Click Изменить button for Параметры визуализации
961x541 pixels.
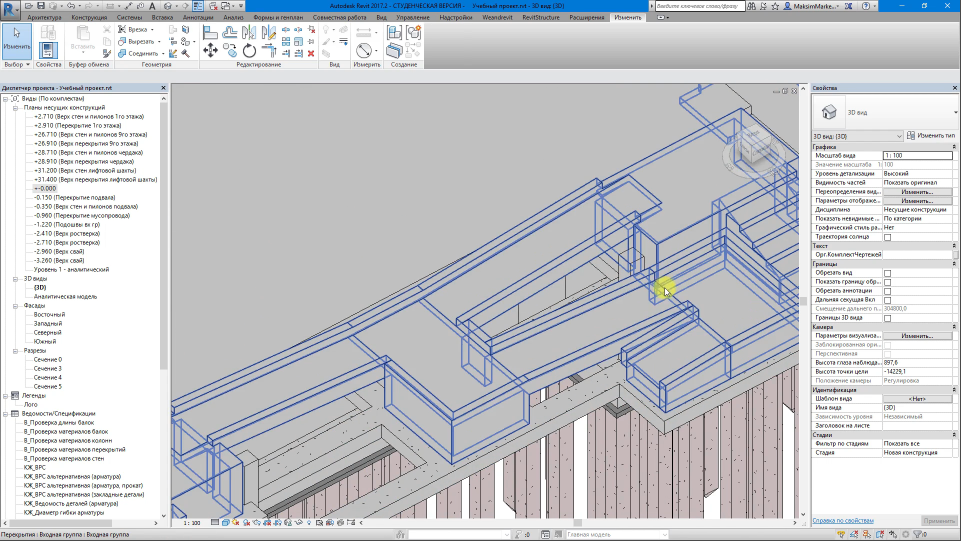pos(917,336)
